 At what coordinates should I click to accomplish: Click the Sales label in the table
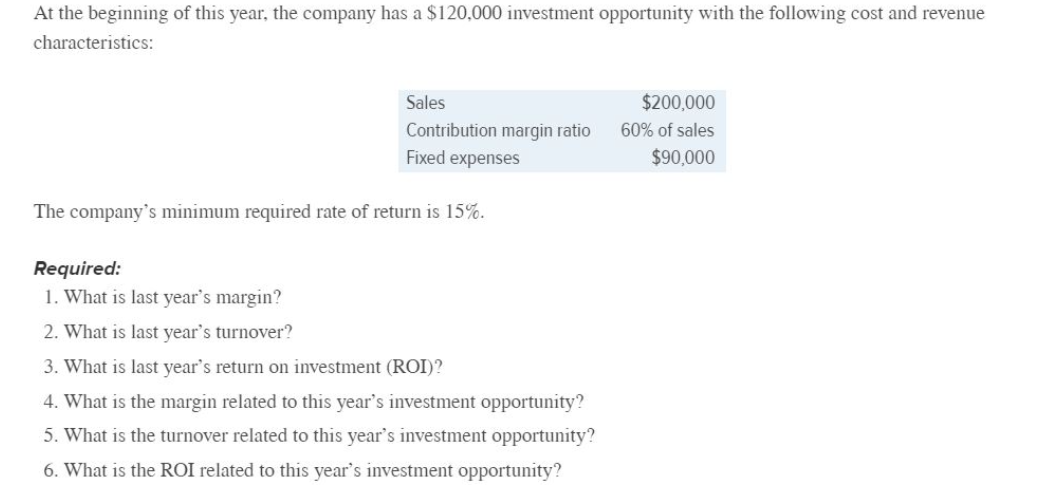(x=426, y=103)
